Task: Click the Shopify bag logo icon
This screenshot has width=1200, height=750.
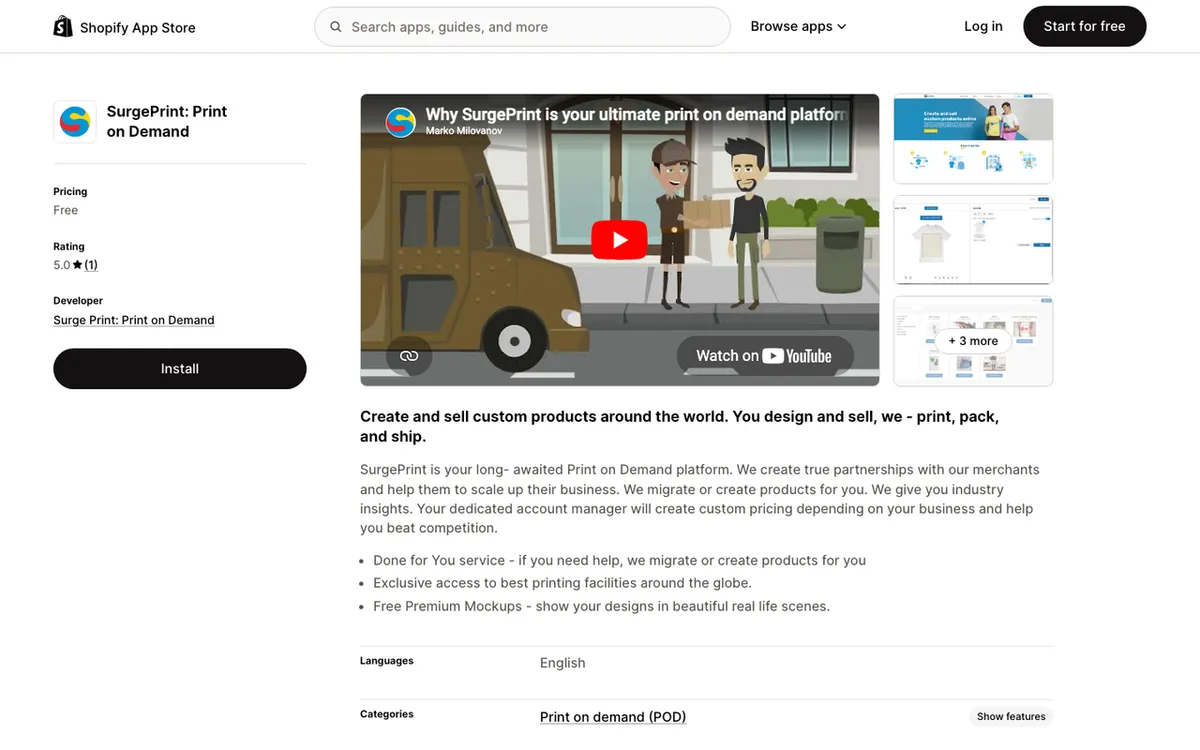Action: coord(63,27)
